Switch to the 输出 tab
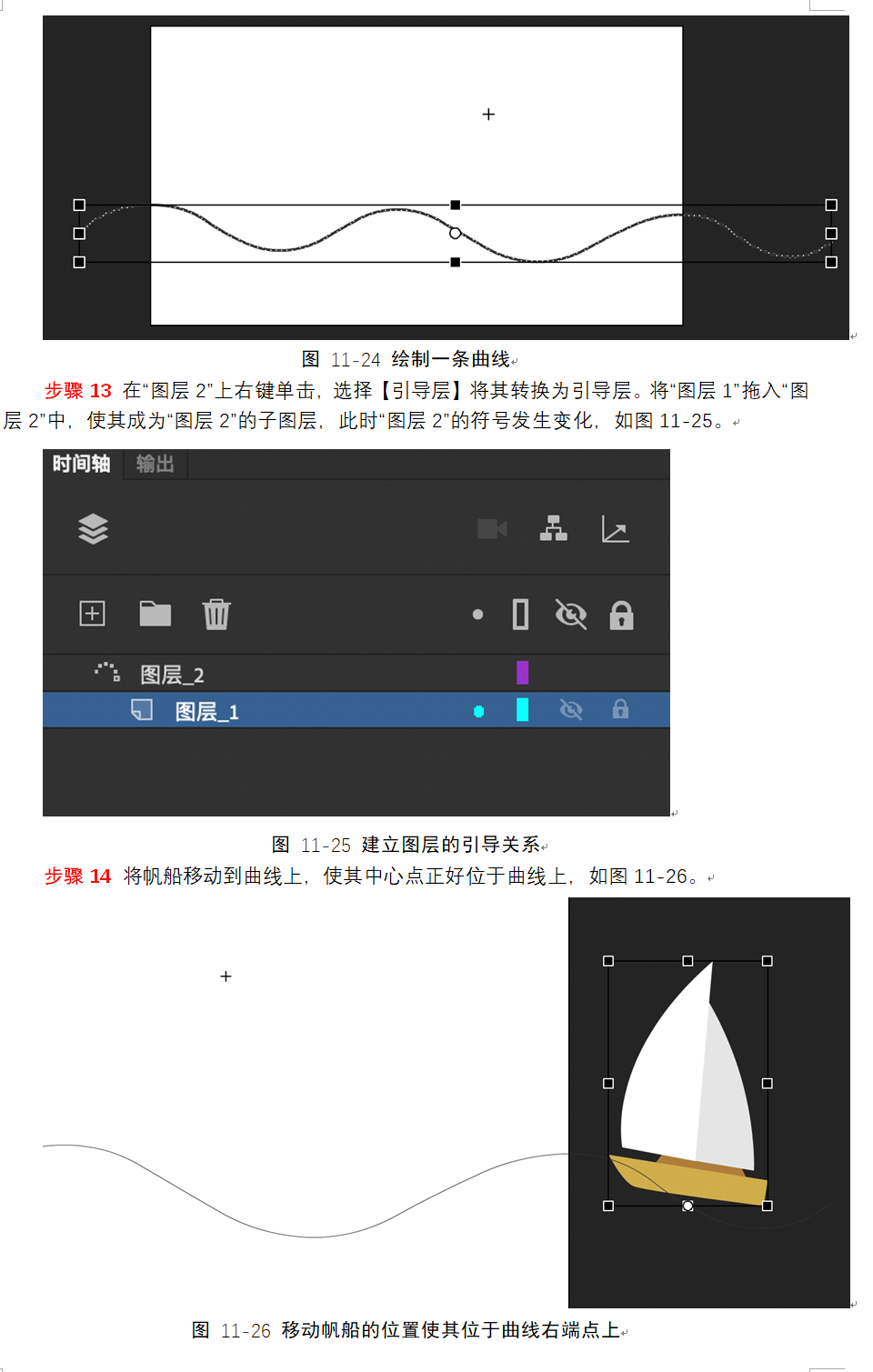Screen dimensions: 873x1372 [155, 464]
